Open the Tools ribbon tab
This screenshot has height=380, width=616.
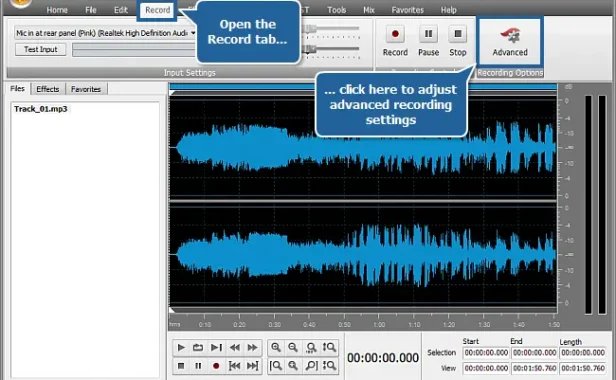337,10
